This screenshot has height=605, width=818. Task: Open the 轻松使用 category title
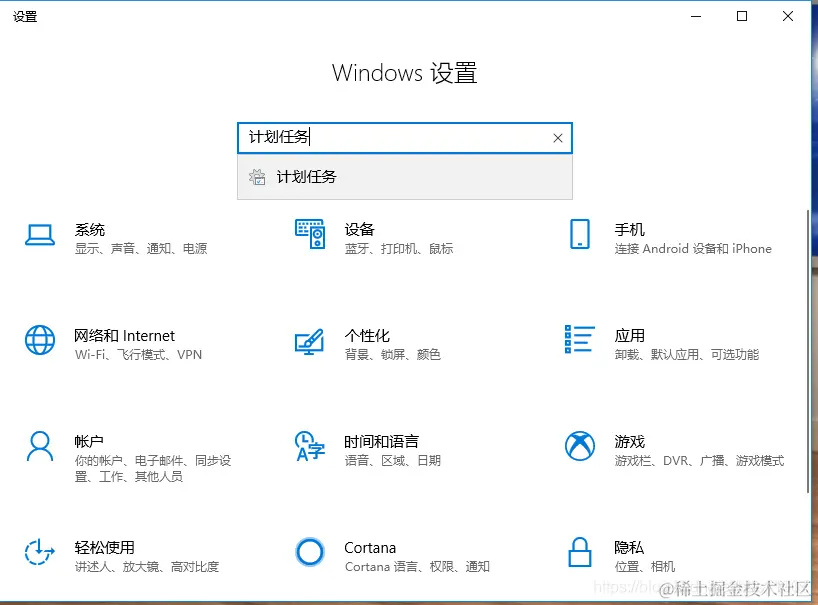104,548
